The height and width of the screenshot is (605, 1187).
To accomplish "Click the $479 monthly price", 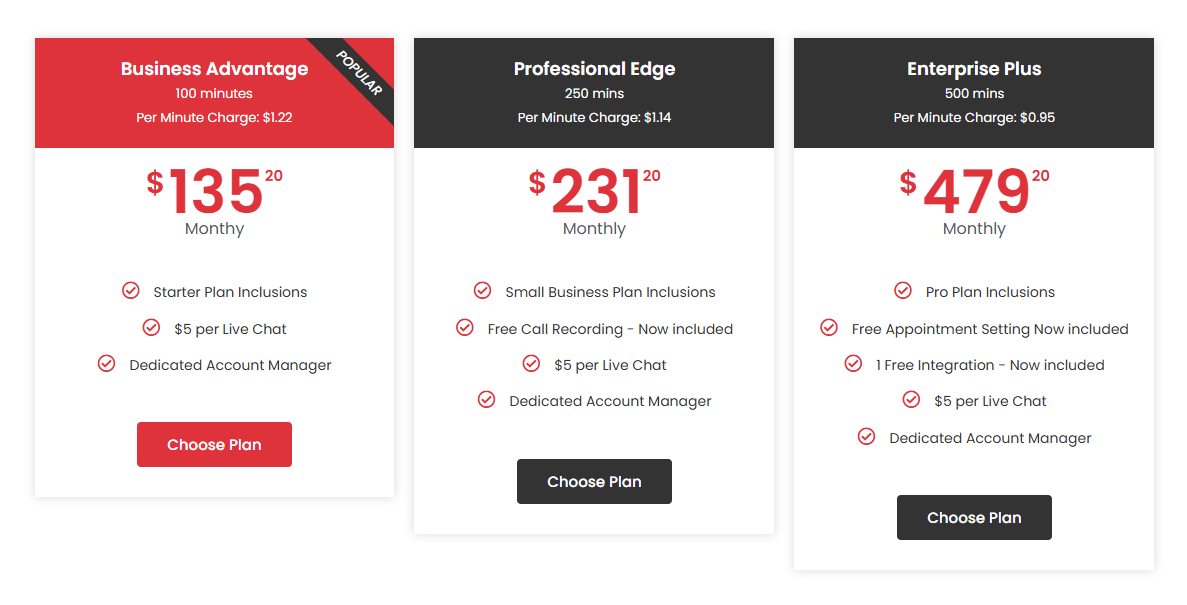I will (975, 192).
